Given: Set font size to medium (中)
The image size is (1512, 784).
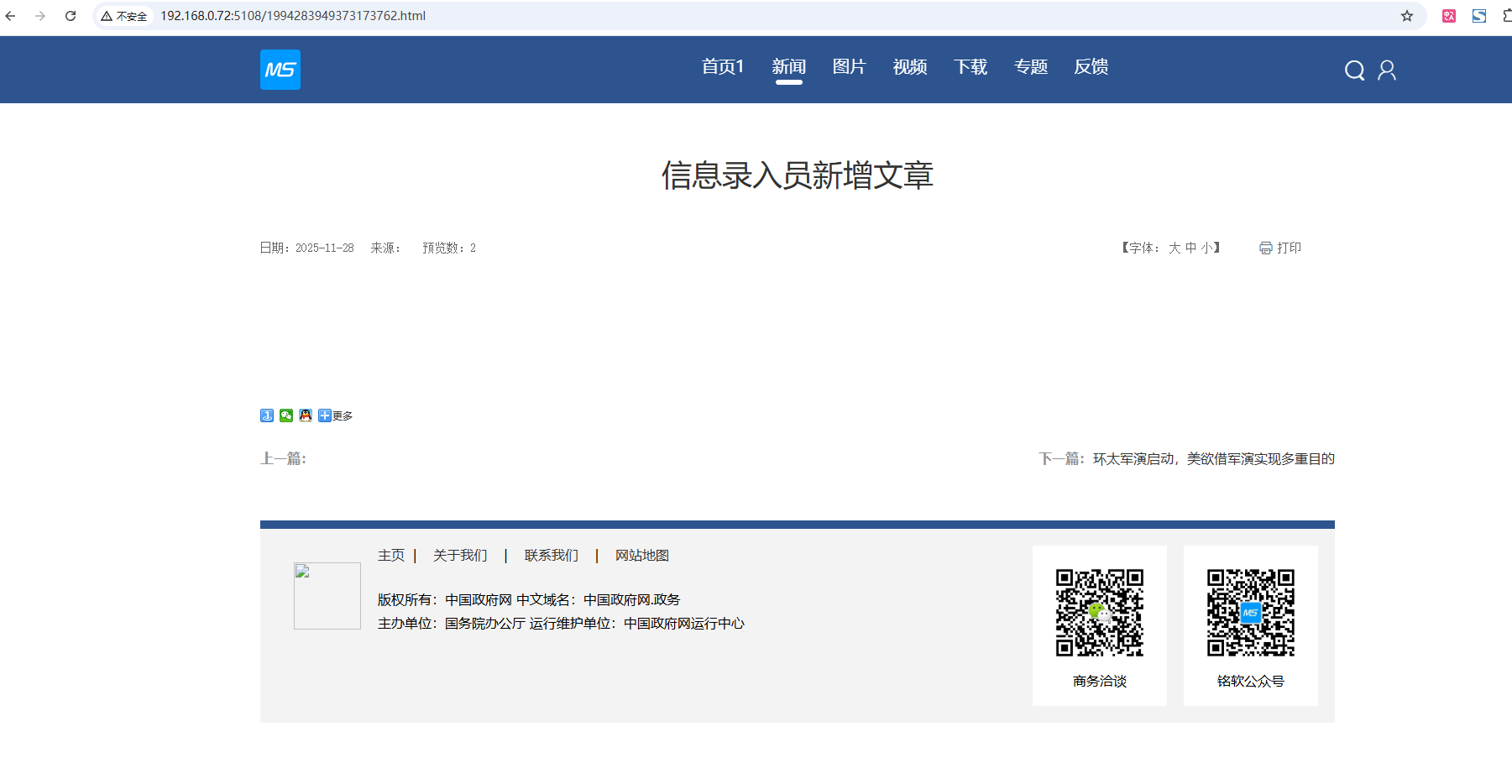Looking at the screenshot, I should 1190,248.
